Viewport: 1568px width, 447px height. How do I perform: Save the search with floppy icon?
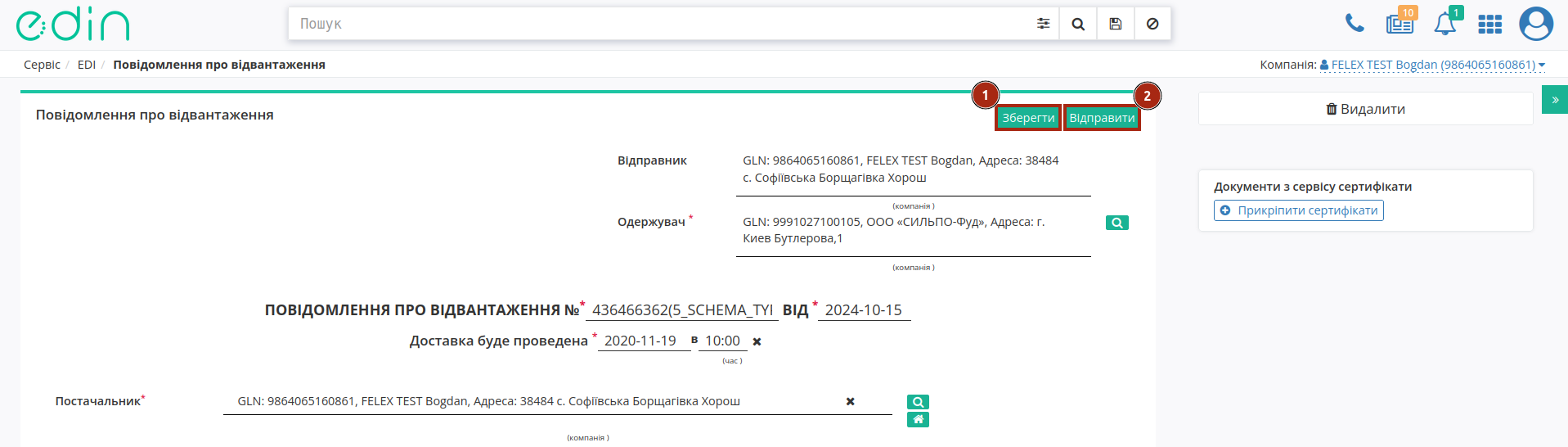pyautogui.click(x=1116, y=24)
